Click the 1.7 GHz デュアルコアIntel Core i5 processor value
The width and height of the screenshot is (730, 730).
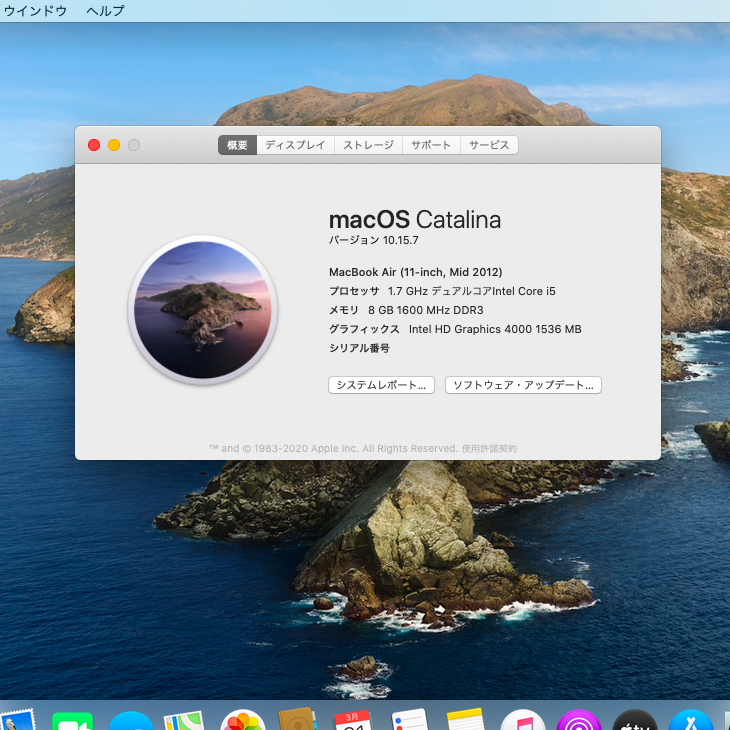point(472,291)
